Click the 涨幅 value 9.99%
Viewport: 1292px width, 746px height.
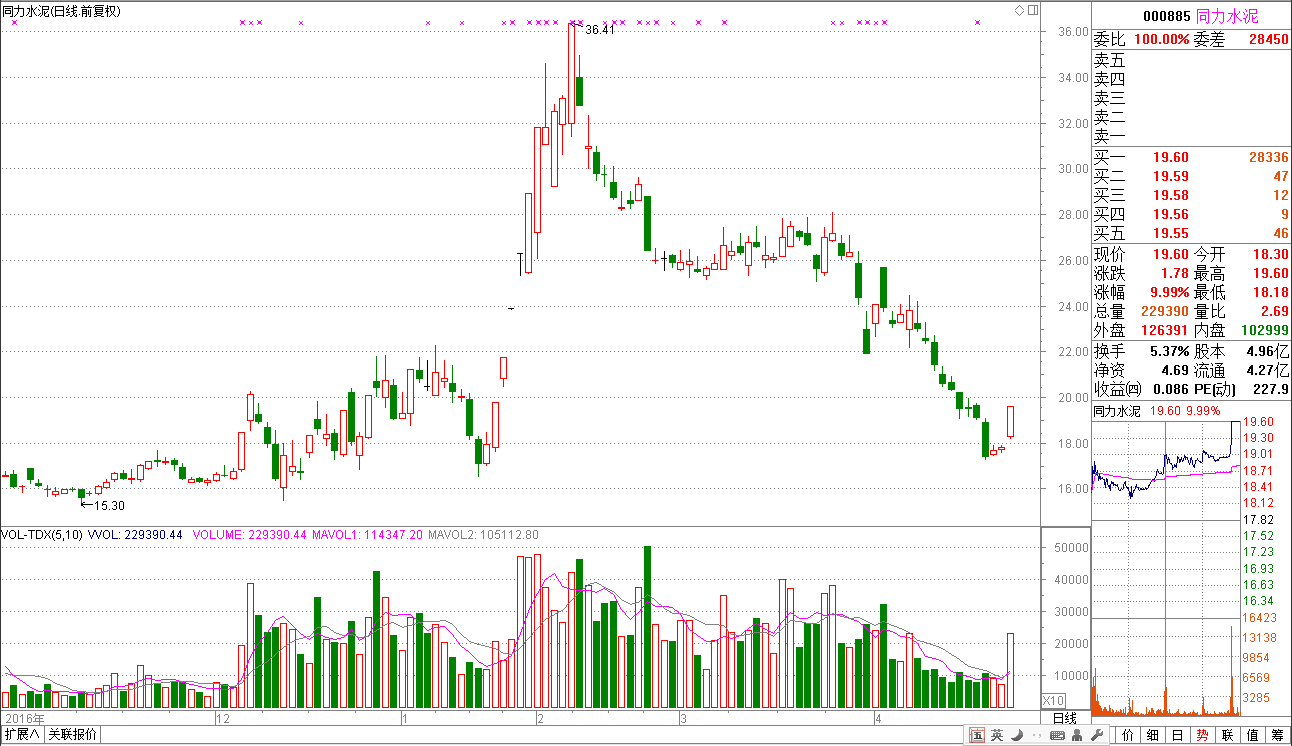pos(1170,292)
